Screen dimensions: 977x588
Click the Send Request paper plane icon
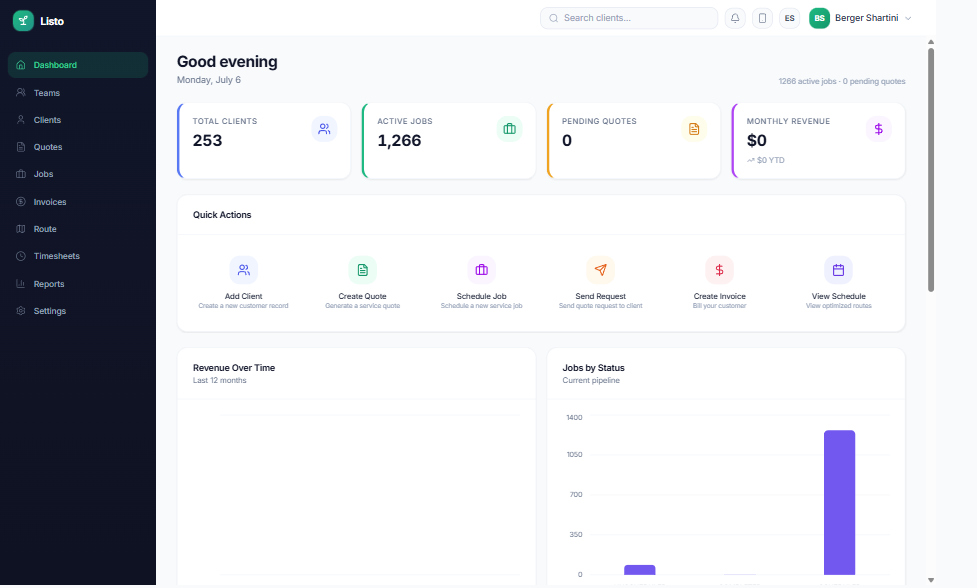point(601,270)
